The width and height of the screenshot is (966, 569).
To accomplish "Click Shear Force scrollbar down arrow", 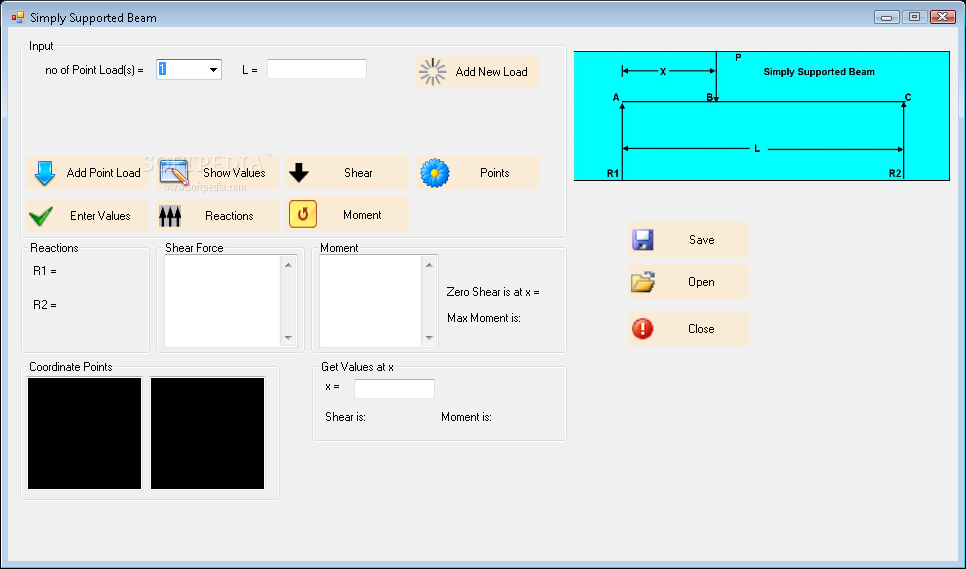I will click(288, 338).
